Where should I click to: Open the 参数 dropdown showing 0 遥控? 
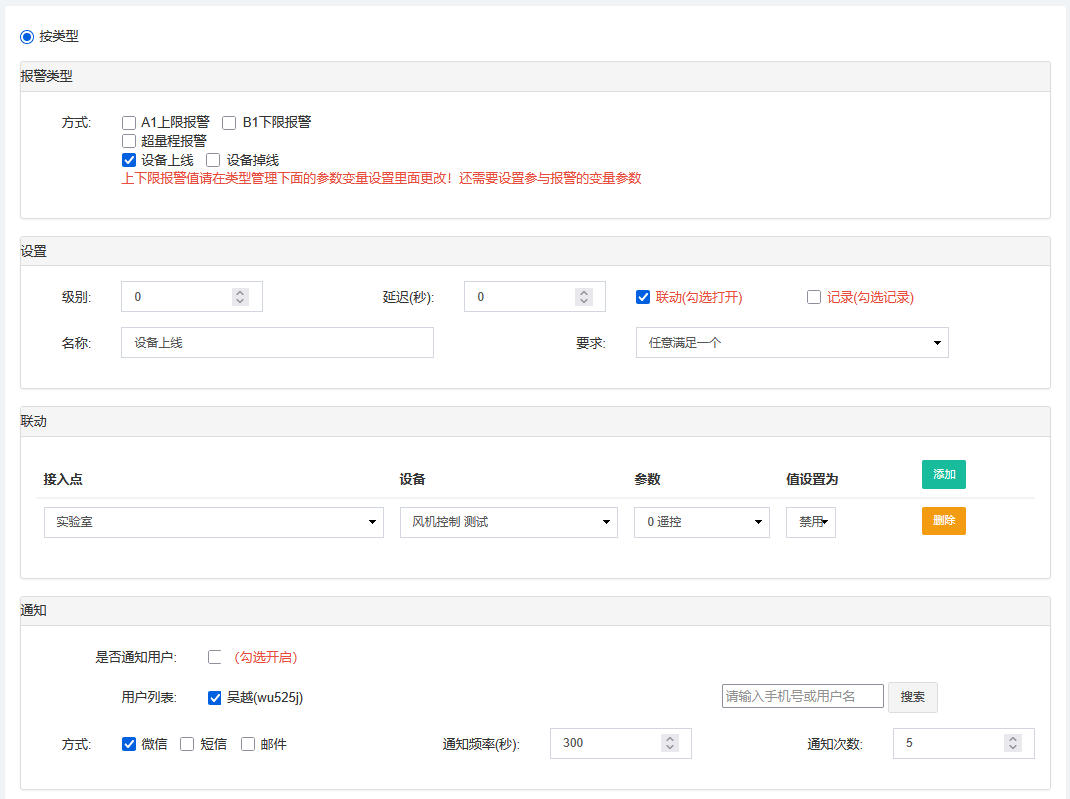(x=701, y=522)
